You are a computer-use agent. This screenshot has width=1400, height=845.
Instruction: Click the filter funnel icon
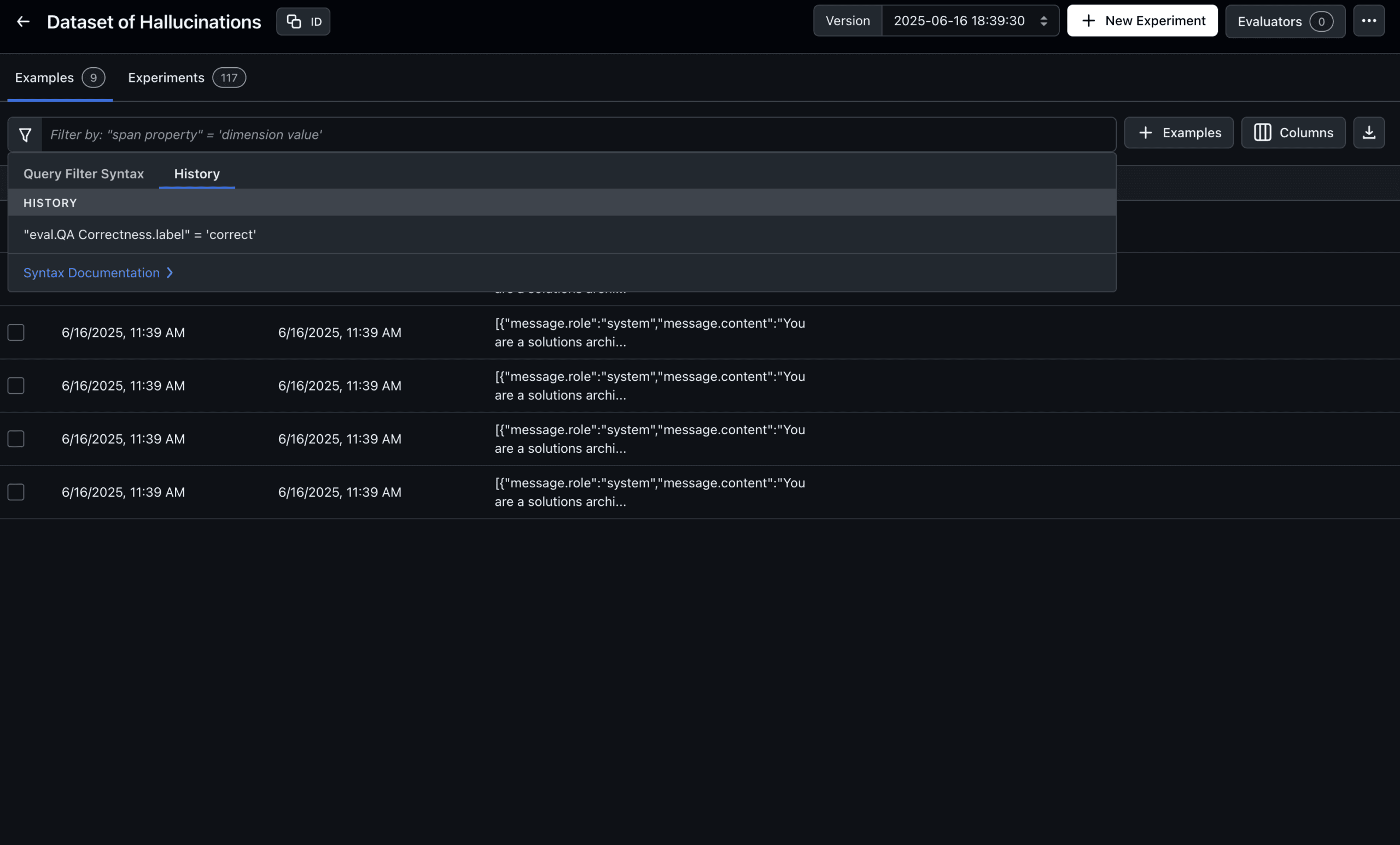tap(25, 135)
